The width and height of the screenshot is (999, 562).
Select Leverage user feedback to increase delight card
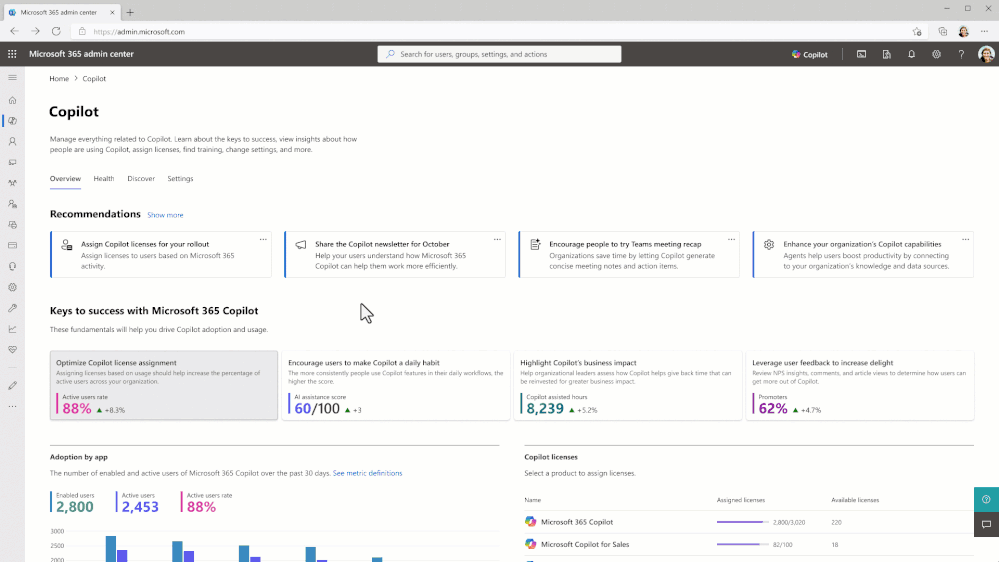click(860, 385)
